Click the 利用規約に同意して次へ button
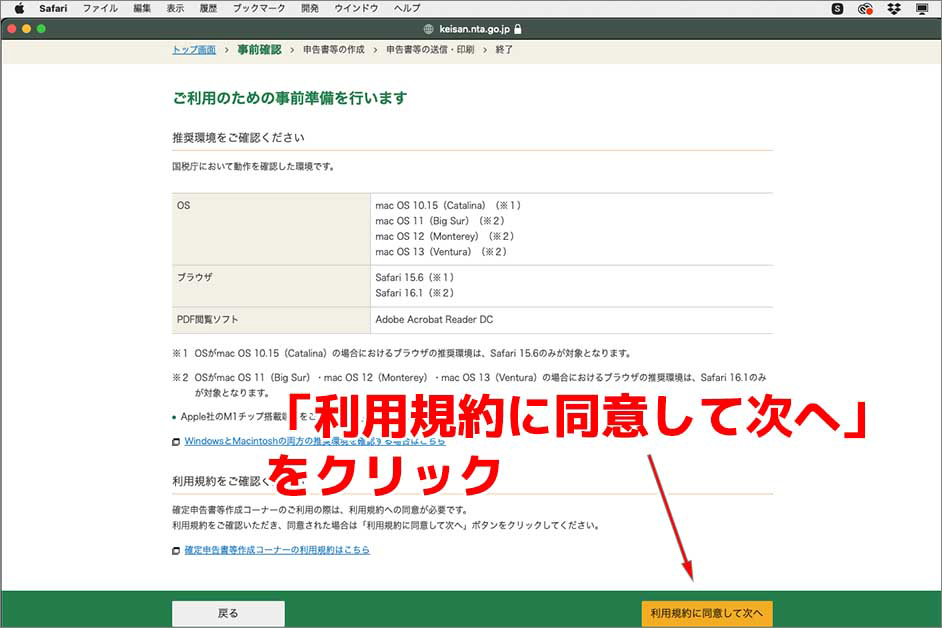 coord(707,611)
